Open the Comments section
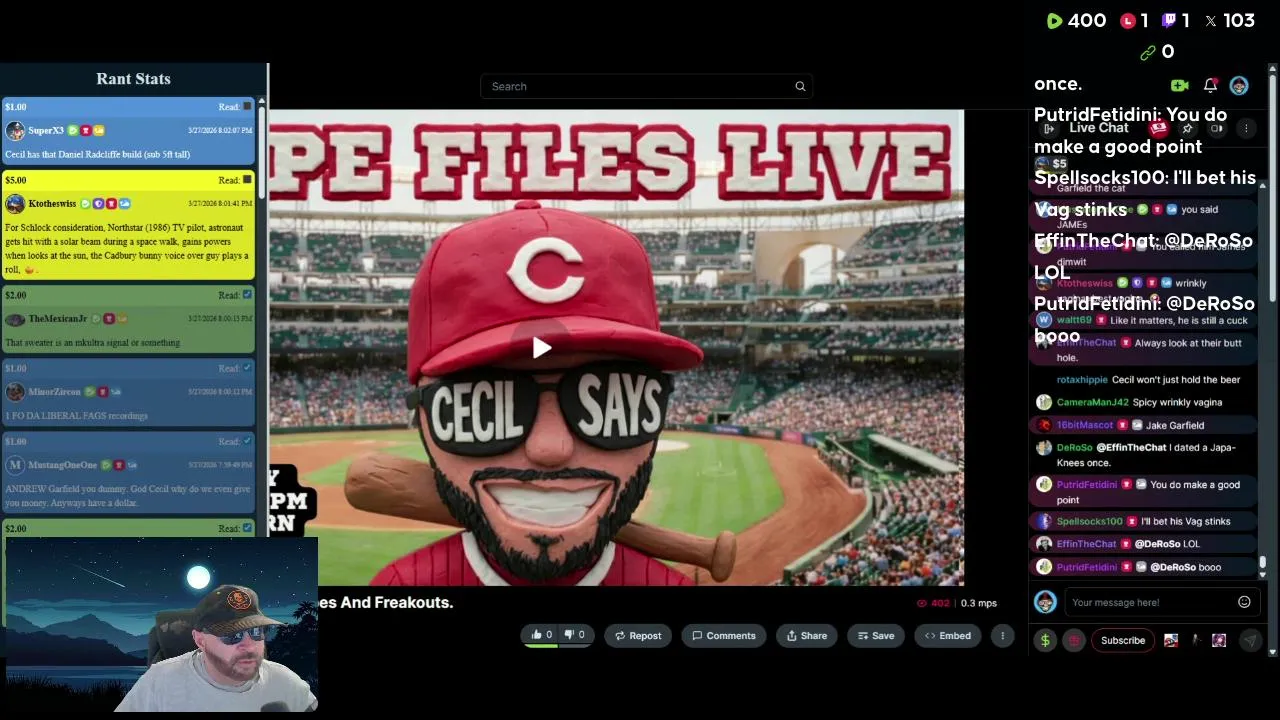 point(724,636)
